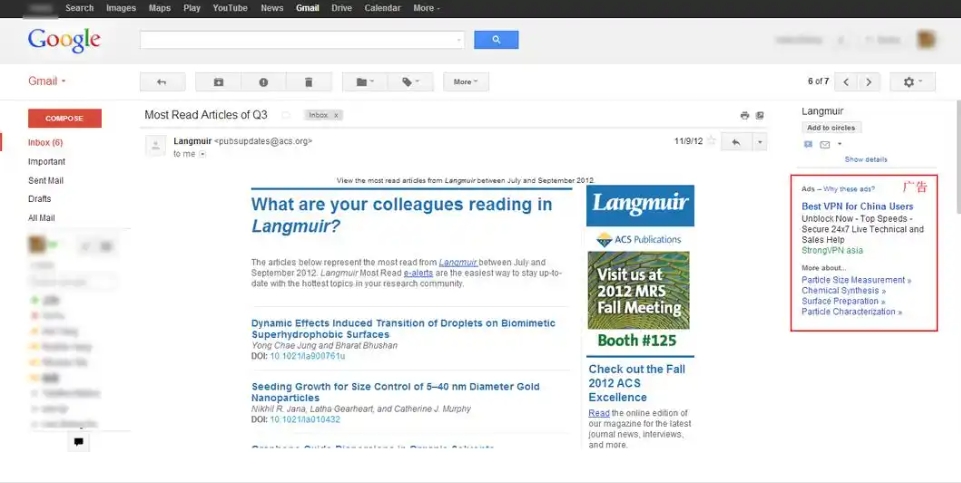
Task: Click Read link for online edition
Action: coord(599,413)
